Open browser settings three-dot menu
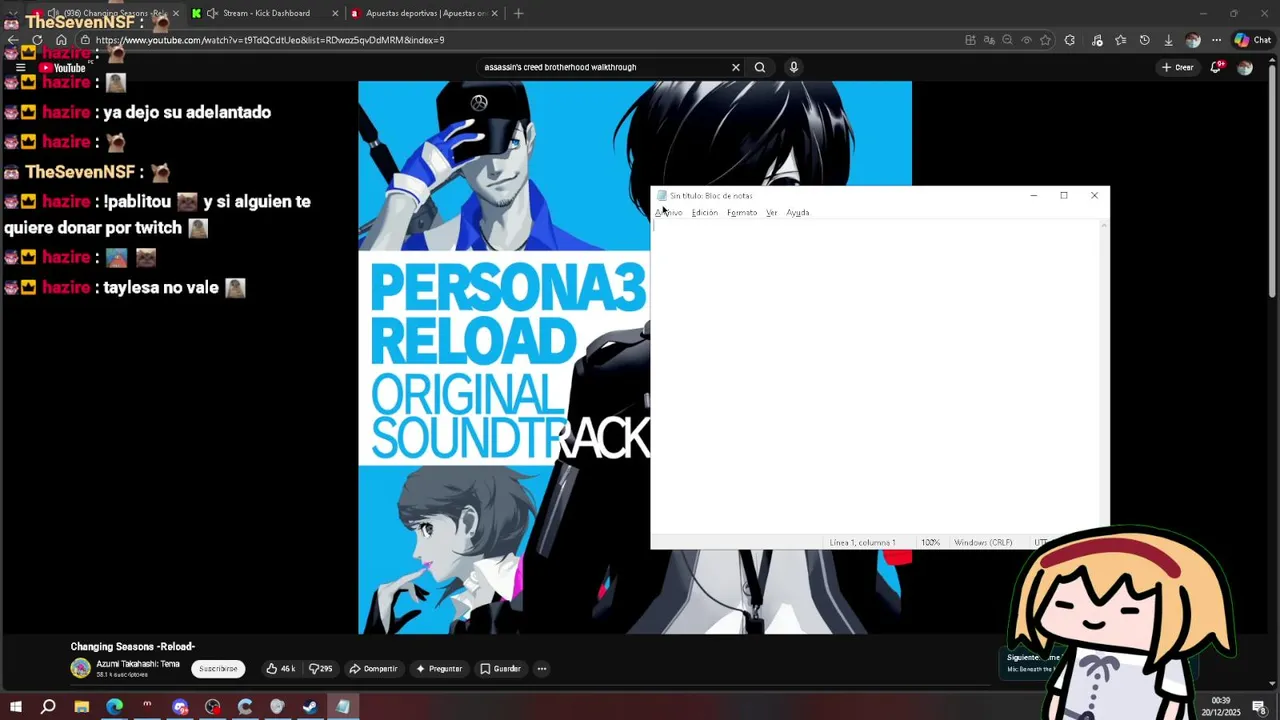1280x720 pixels. (x=1216, y=40)
